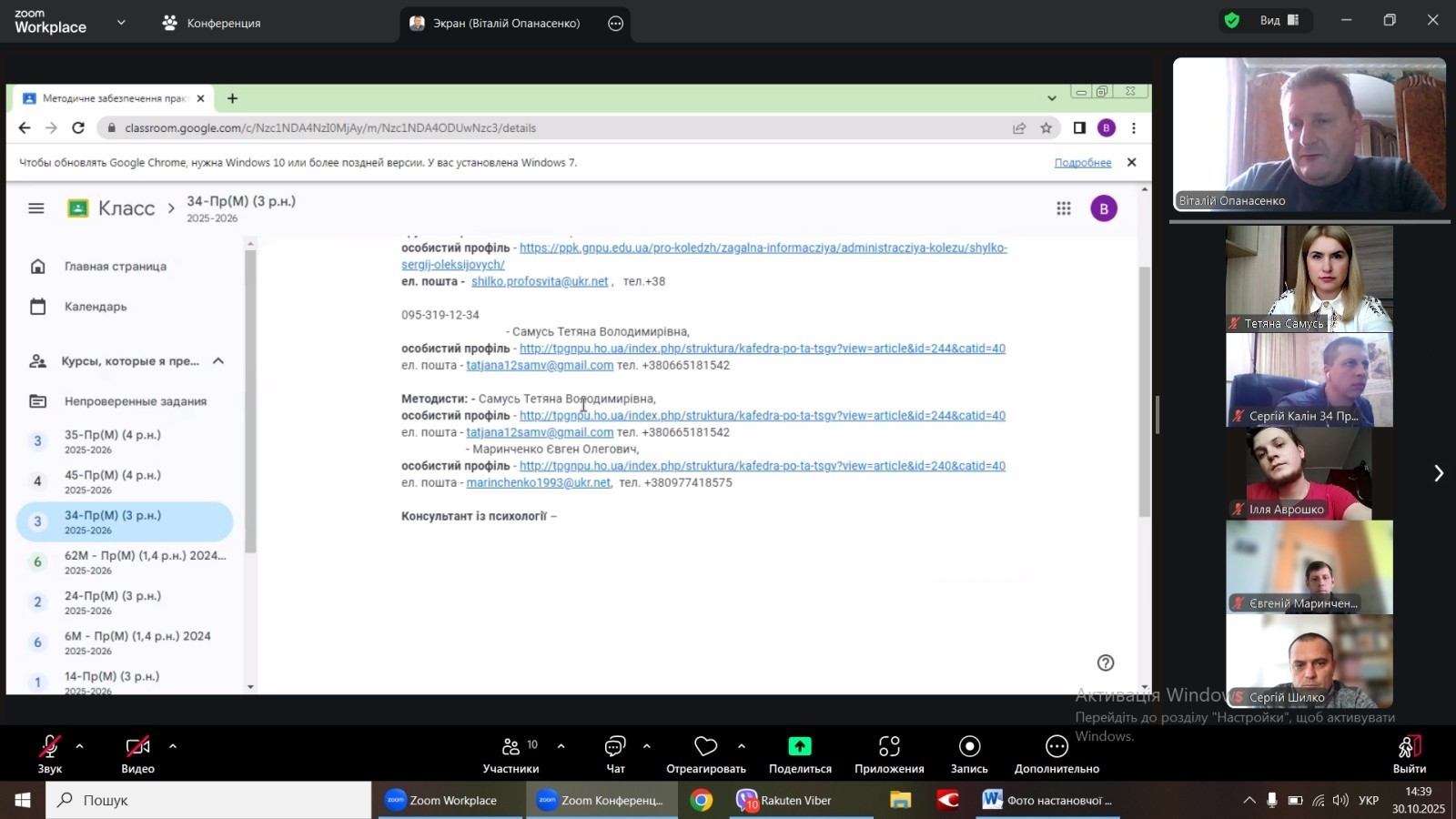Open Zoom Apps panel
Viewport: 1456px width, 819px height.
pos(888,753)
